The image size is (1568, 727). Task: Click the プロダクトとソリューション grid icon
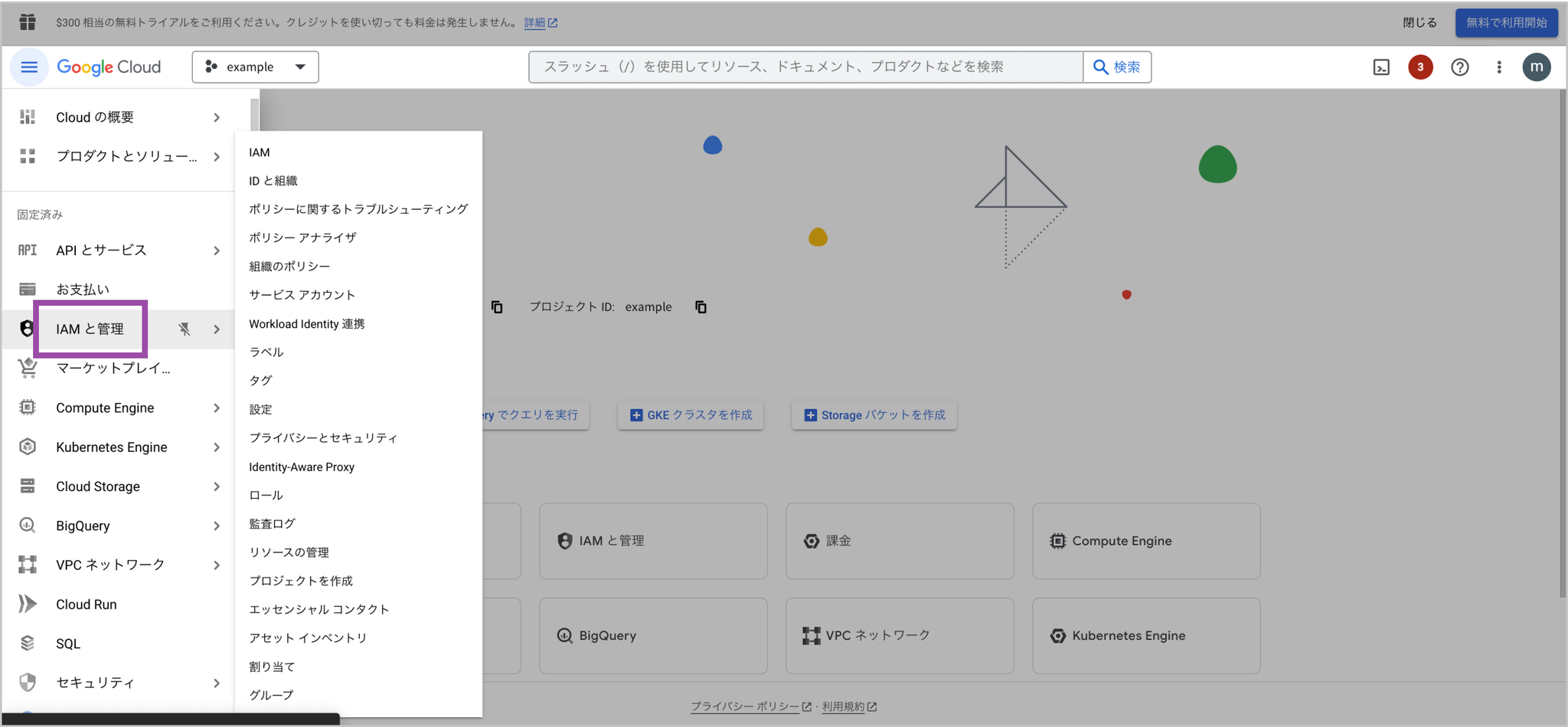(x=28, y=156)
